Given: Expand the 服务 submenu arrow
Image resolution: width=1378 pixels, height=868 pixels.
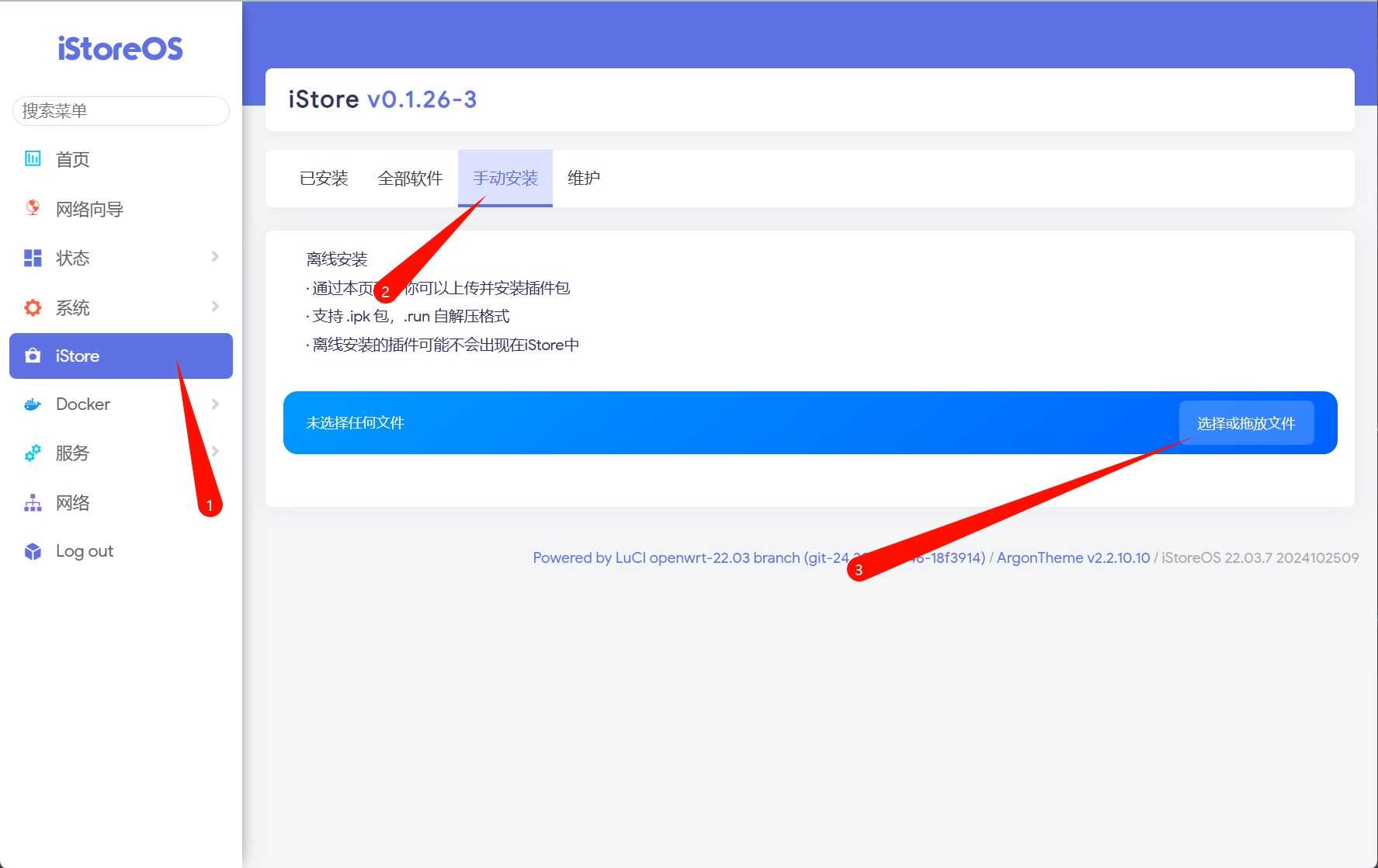Looking at the screenshot, I should point(216,451).
